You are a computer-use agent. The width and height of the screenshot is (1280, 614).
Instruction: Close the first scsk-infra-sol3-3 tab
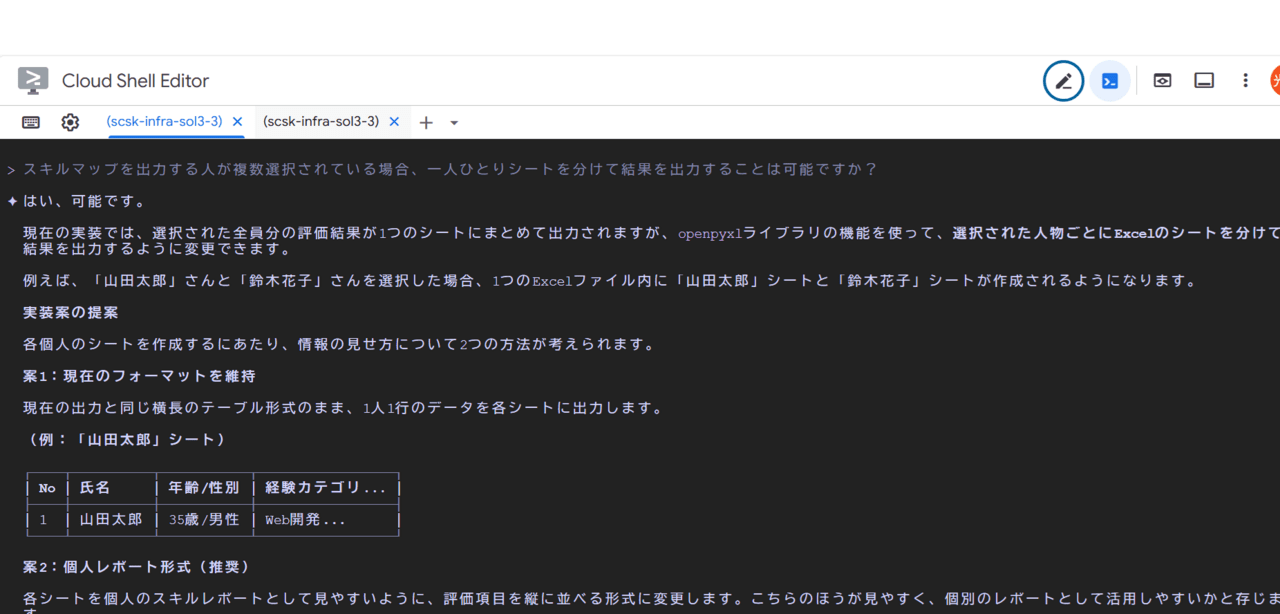[x=237, y=122]
